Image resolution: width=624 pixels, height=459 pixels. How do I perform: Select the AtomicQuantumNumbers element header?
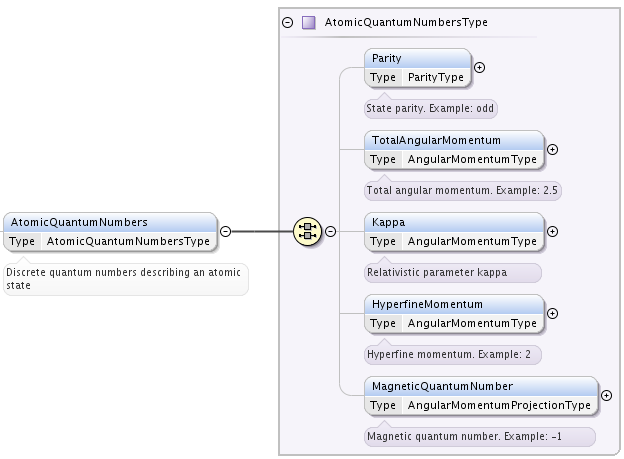click(x=110, y=223)
